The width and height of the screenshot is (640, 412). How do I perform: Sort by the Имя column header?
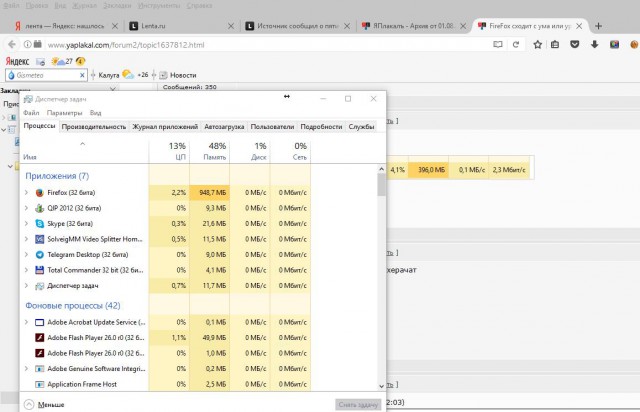pyautogui.click(x=84, y=151)
